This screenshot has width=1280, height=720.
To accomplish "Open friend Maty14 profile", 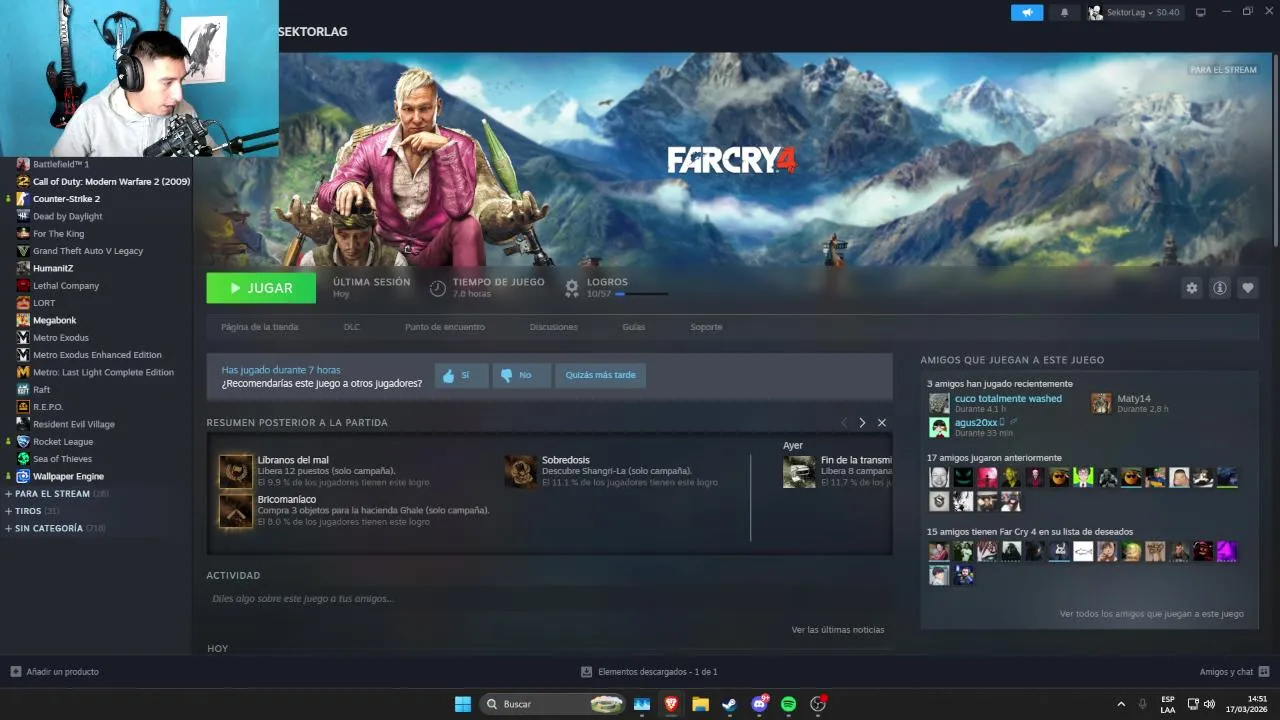I will click(x=1134, y=399).
